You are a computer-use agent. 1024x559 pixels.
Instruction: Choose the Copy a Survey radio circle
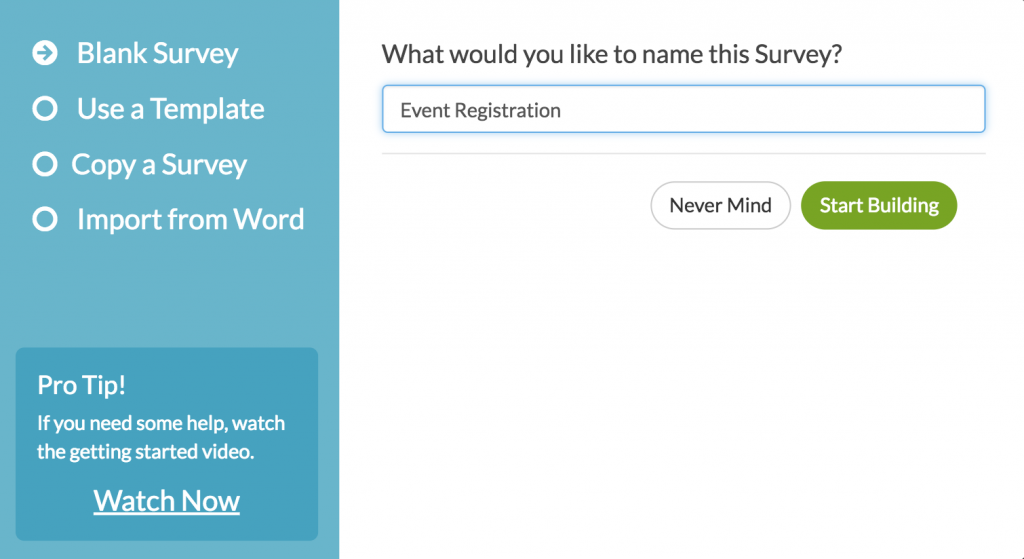45,165
